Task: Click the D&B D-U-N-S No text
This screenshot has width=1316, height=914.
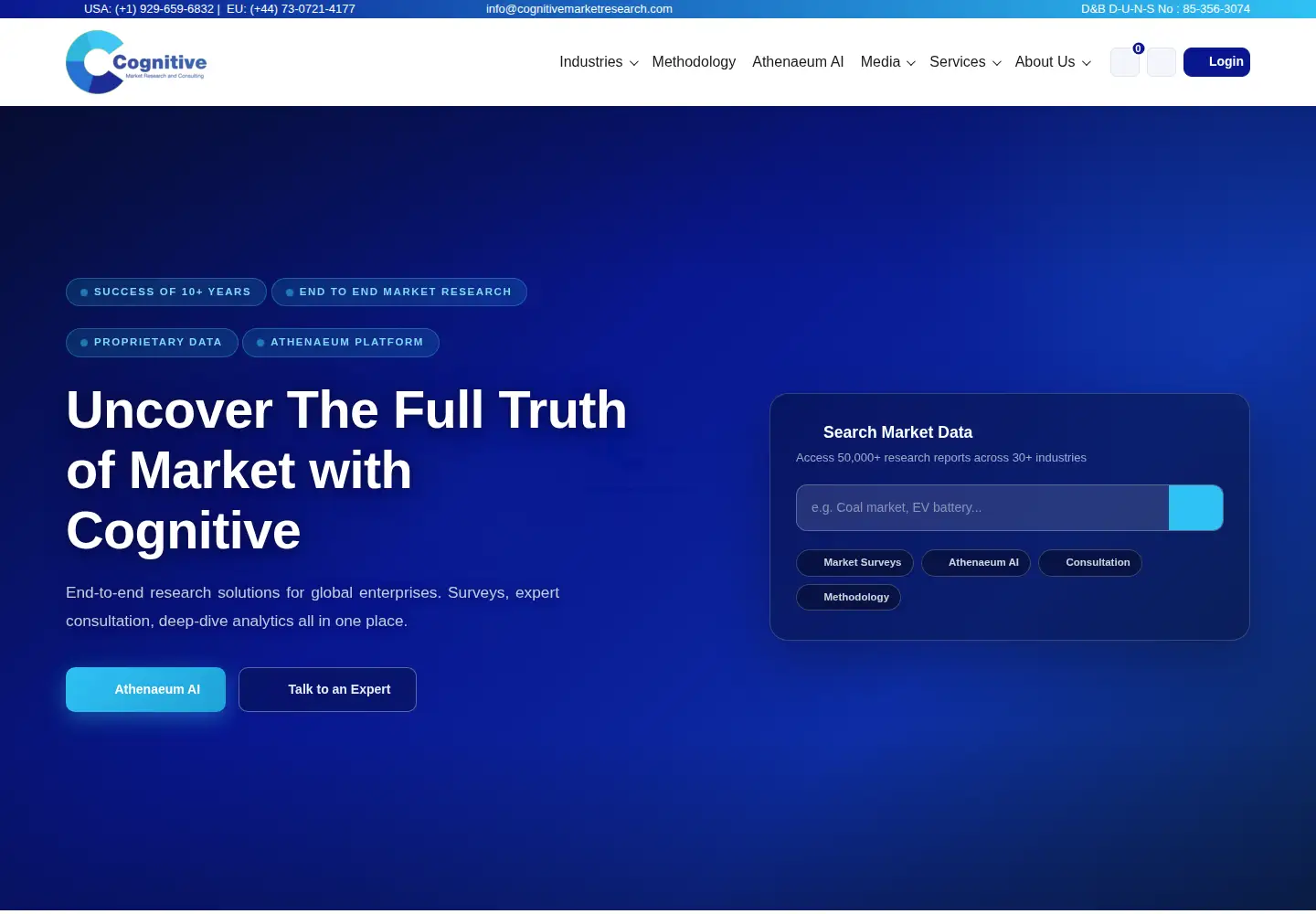Action: [x=1165, y=9]
